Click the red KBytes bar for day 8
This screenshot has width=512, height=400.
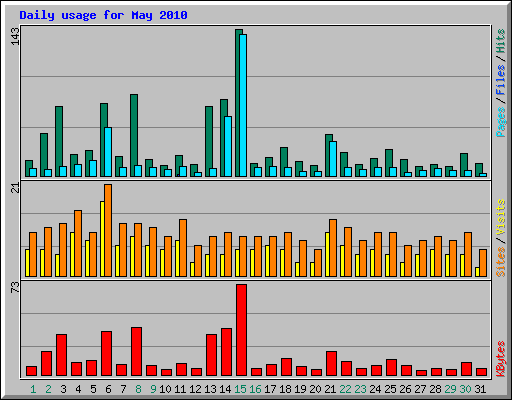pos(136,352)
